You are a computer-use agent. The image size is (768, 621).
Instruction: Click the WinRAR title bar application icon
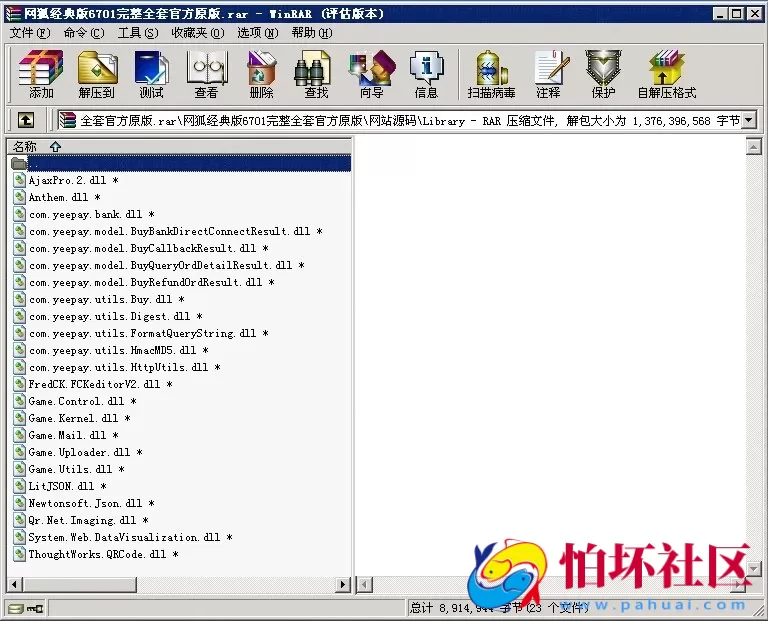tap(13, 13)
